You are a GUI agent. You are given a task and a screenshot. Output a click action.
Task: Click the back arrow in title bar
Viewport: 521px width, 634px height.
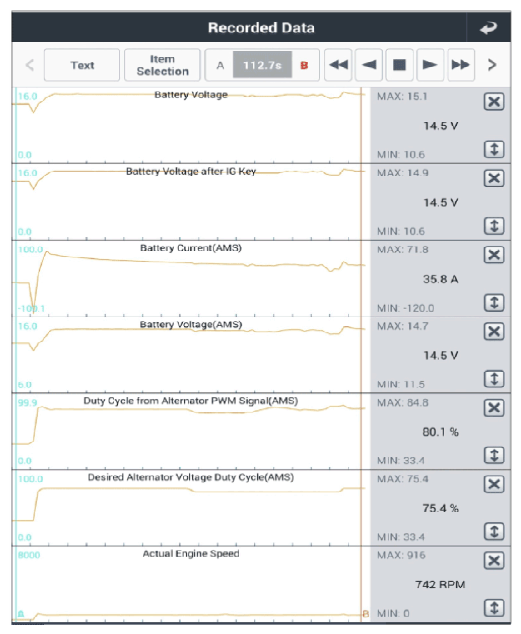pos(488,27)
